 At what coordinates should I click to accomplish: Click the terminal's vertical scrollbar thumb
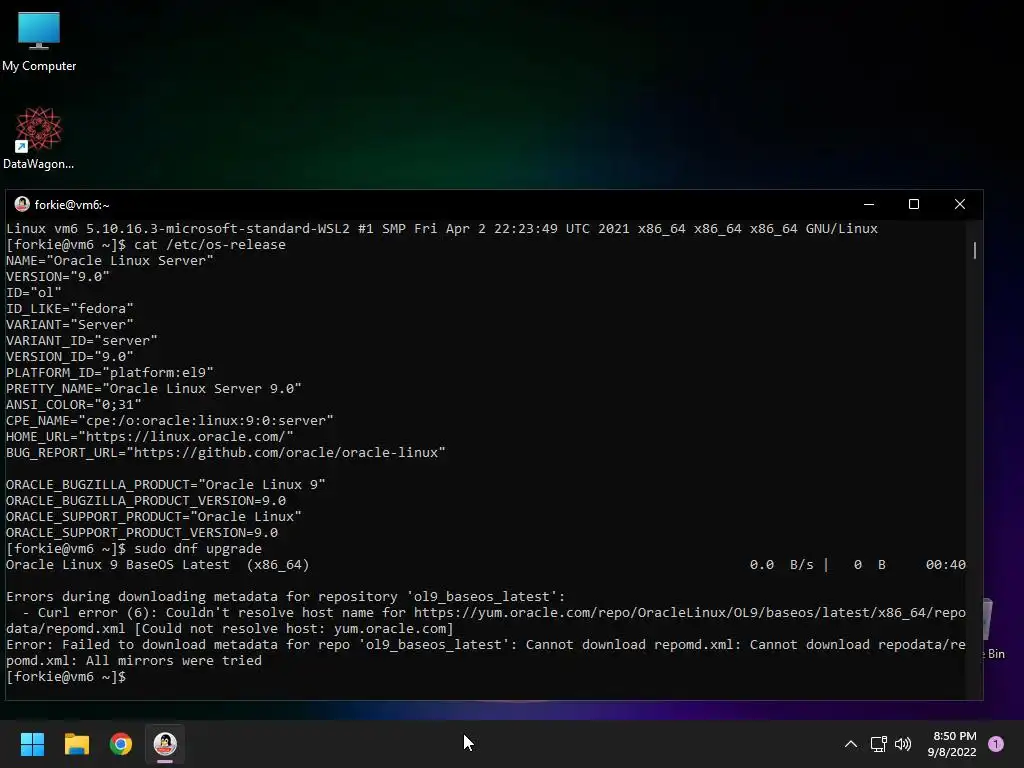(x=974, y=250)
